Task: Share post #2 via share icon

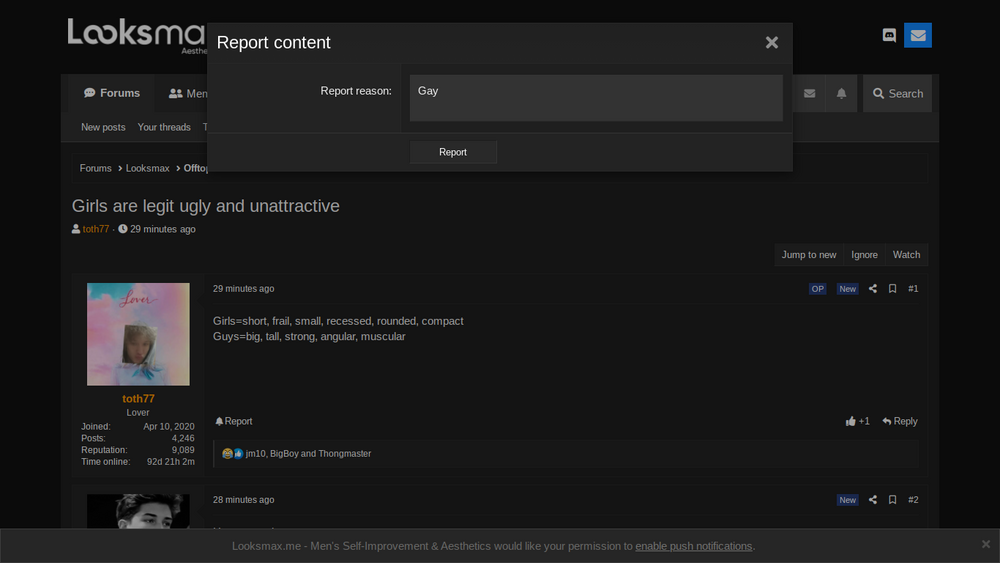Action: coord(872,500)
